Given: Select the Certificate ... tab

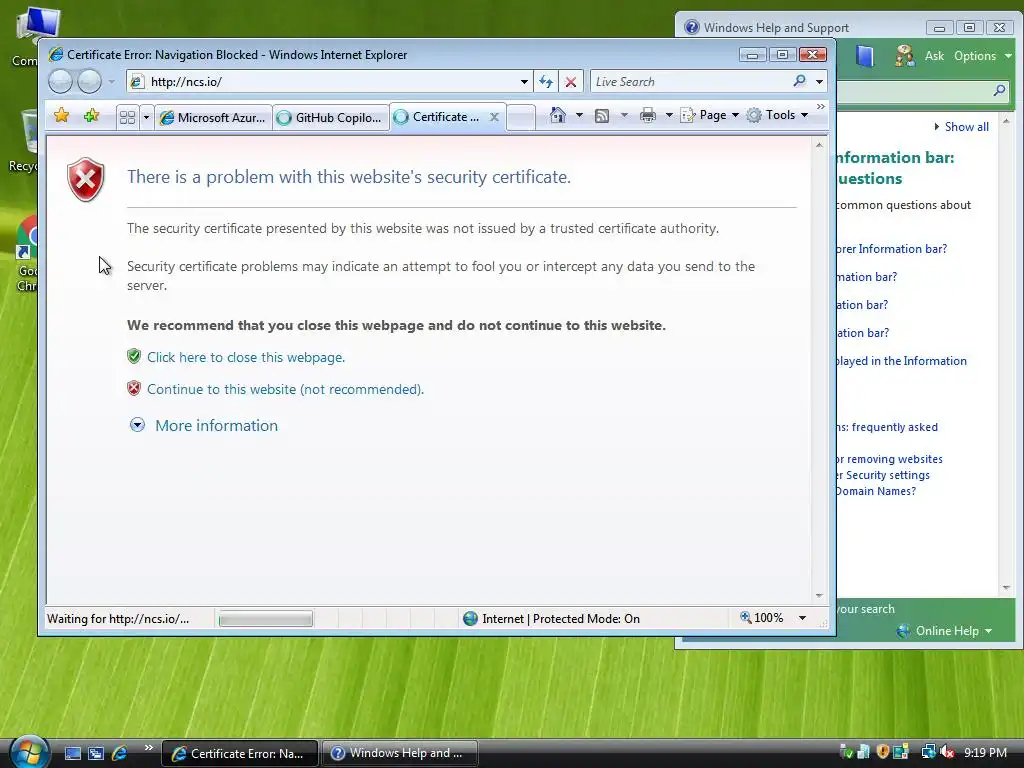Looking at the screenshot, I should (439, 117).
